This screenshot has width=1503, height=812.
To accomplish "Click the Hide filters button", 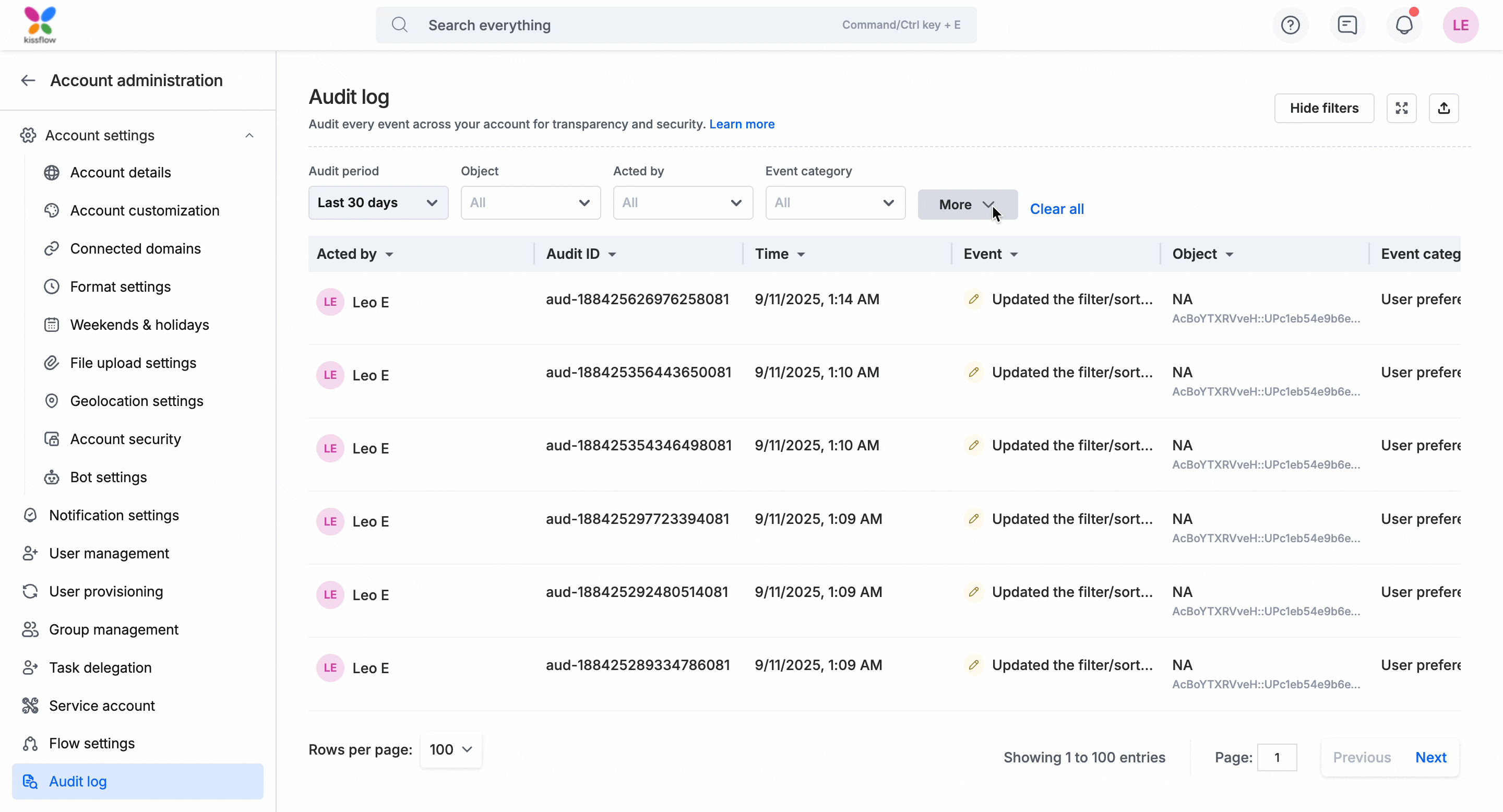I will coord(1323,108).
